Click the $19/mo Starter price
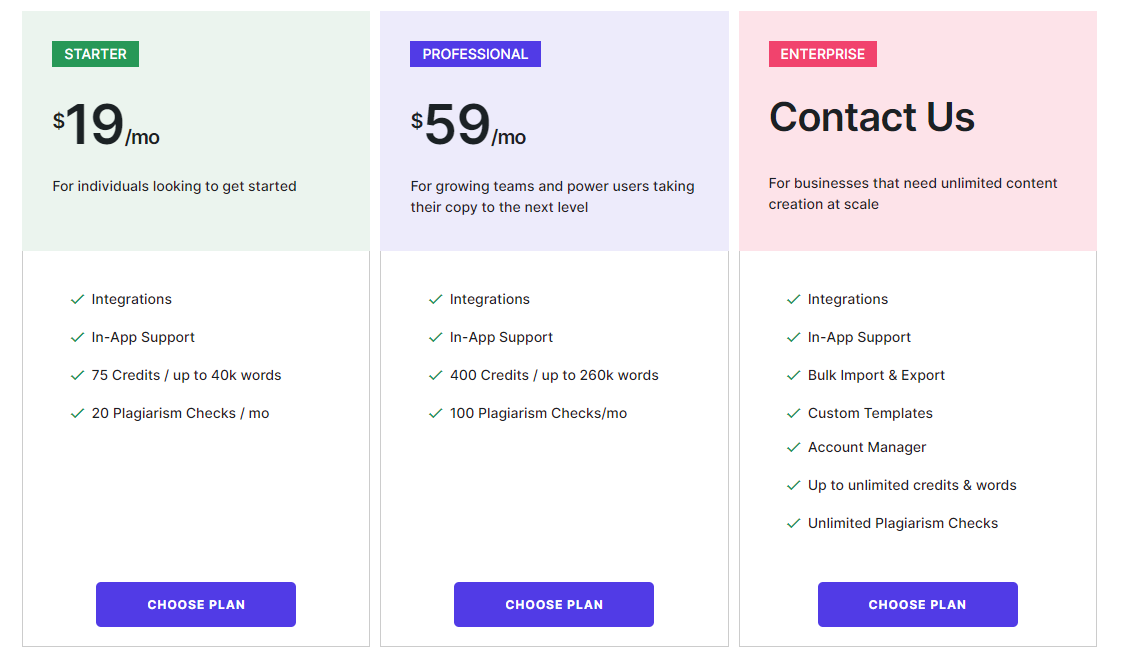Viewport: 1121px width, 668px height. point(106,127)
